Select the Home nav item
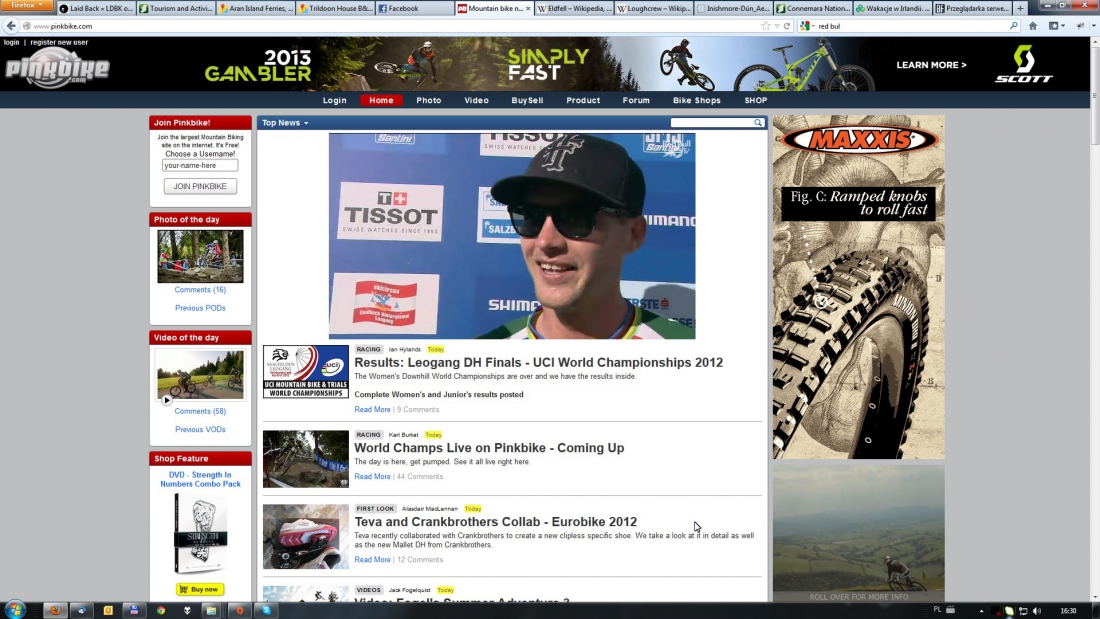The width and height of the screenshot is (1100, 619). (382, 100)
